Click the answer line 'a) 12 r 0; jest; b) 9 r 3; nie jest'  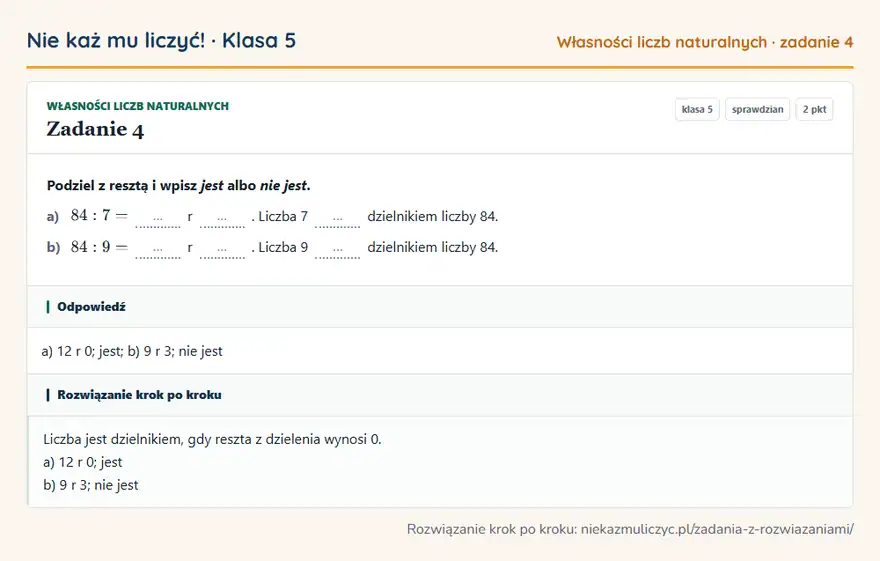[x=132, y=351]
